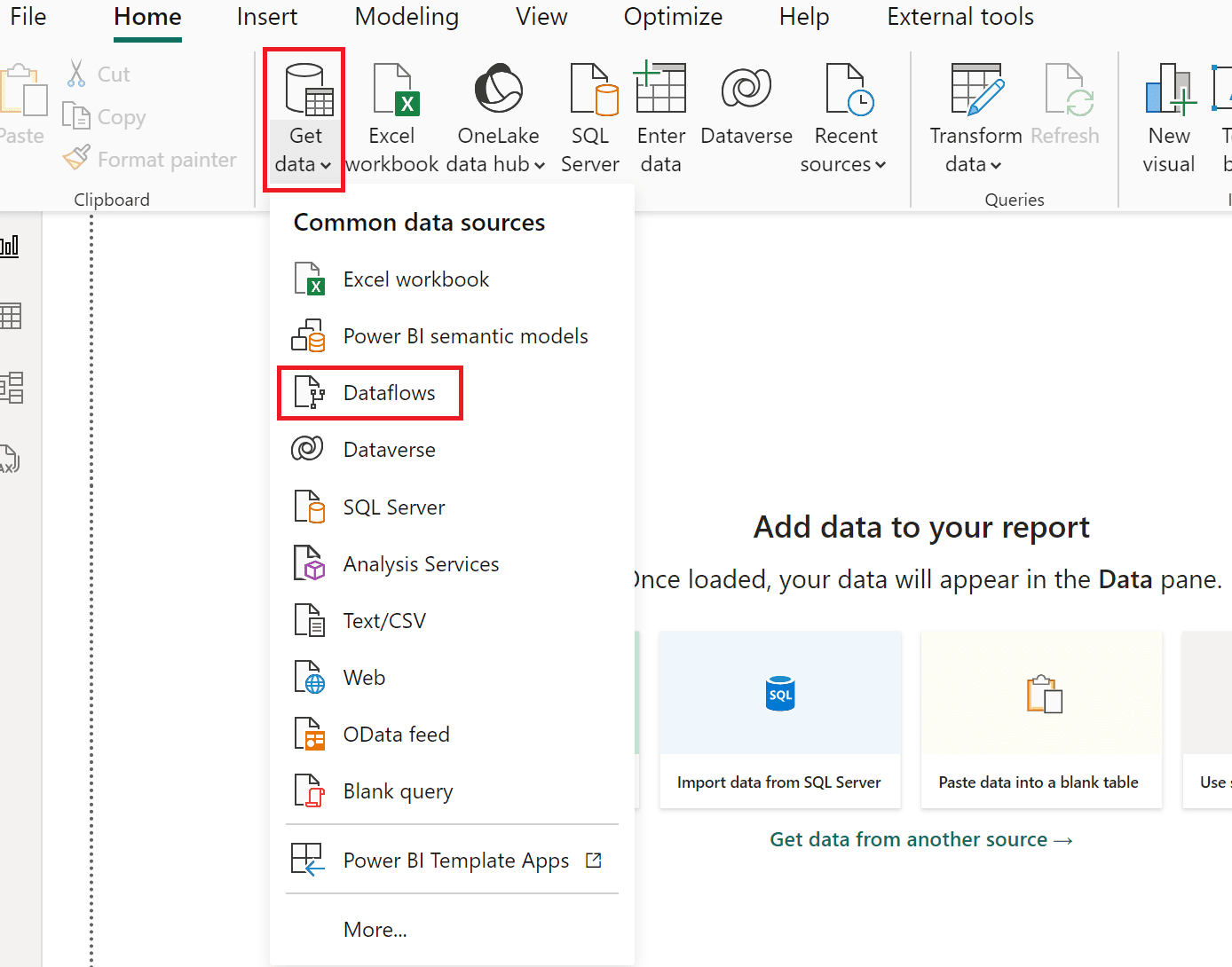Choose Text/CSV source
The image size is (1232, 967).
coord(453,621)
